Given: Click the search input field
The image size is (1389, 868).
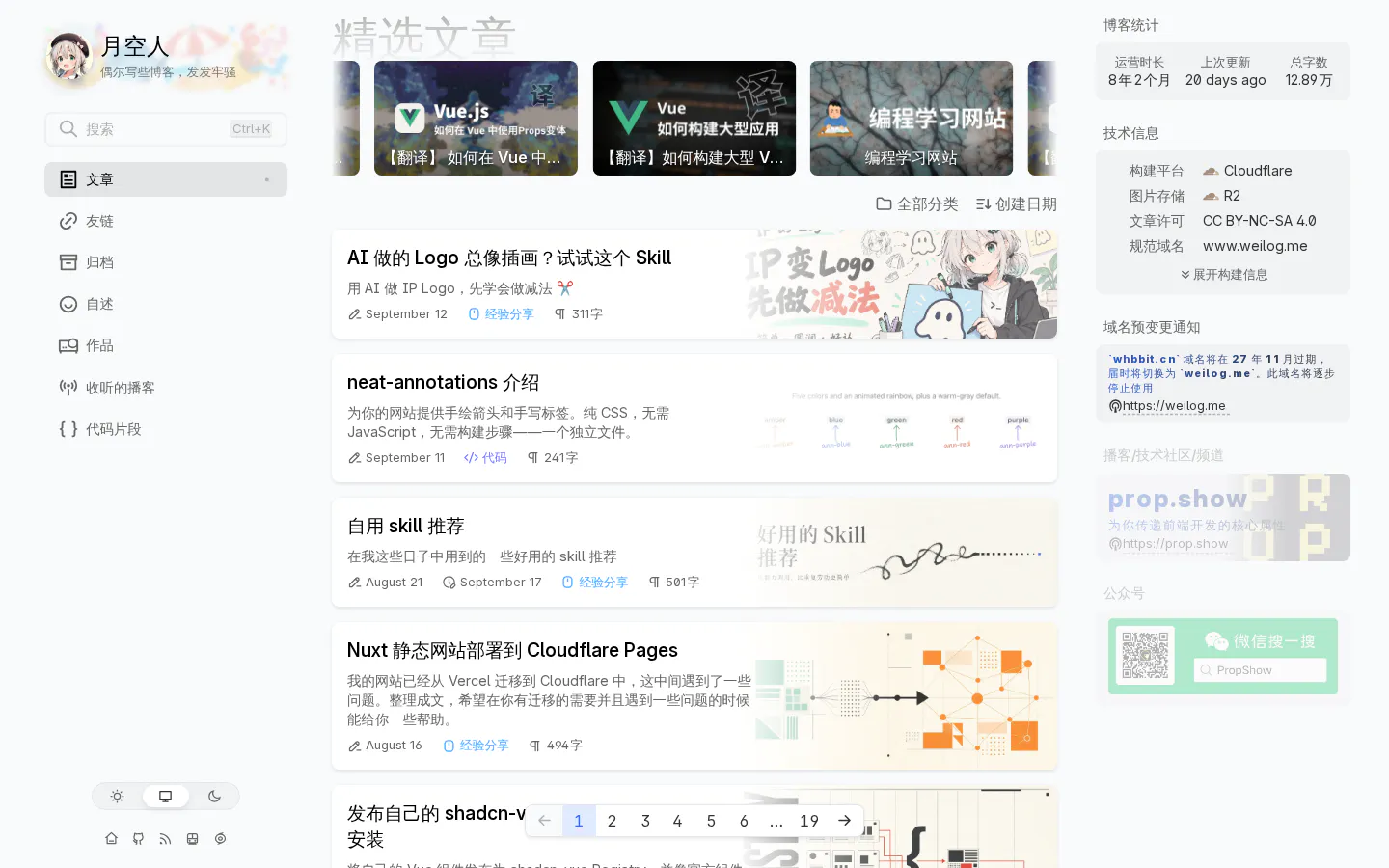Looking at the screenshot, I should point(166,129).
